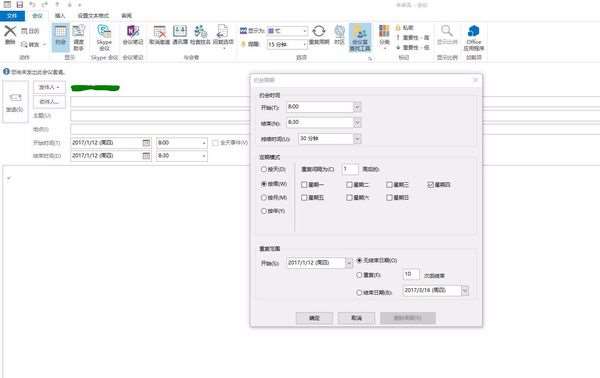Open meeting start time 8:00 dropdown
Screen dimensions: 600x378
[204, 143]
